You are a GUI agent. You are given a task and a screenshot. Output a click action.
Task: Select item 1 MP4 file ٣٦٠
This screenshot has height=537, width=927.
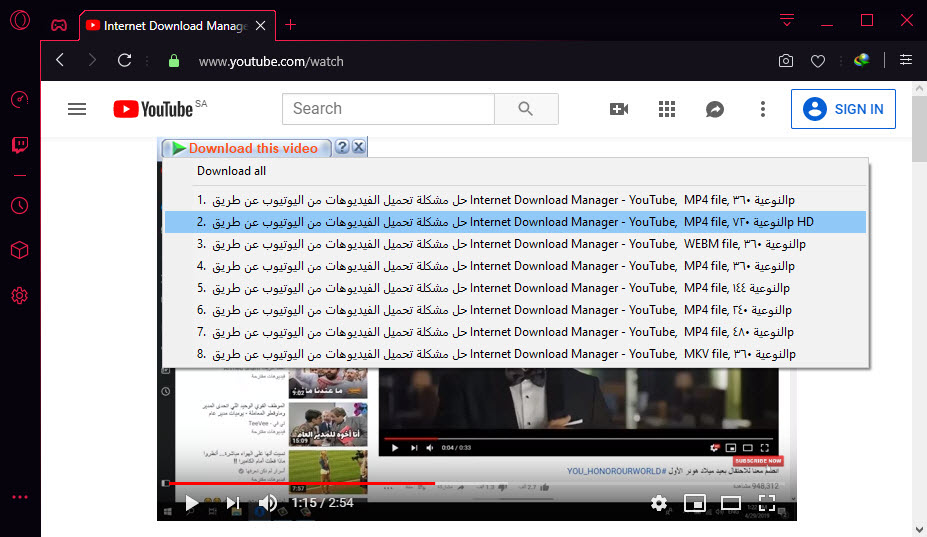pos(515,200)
